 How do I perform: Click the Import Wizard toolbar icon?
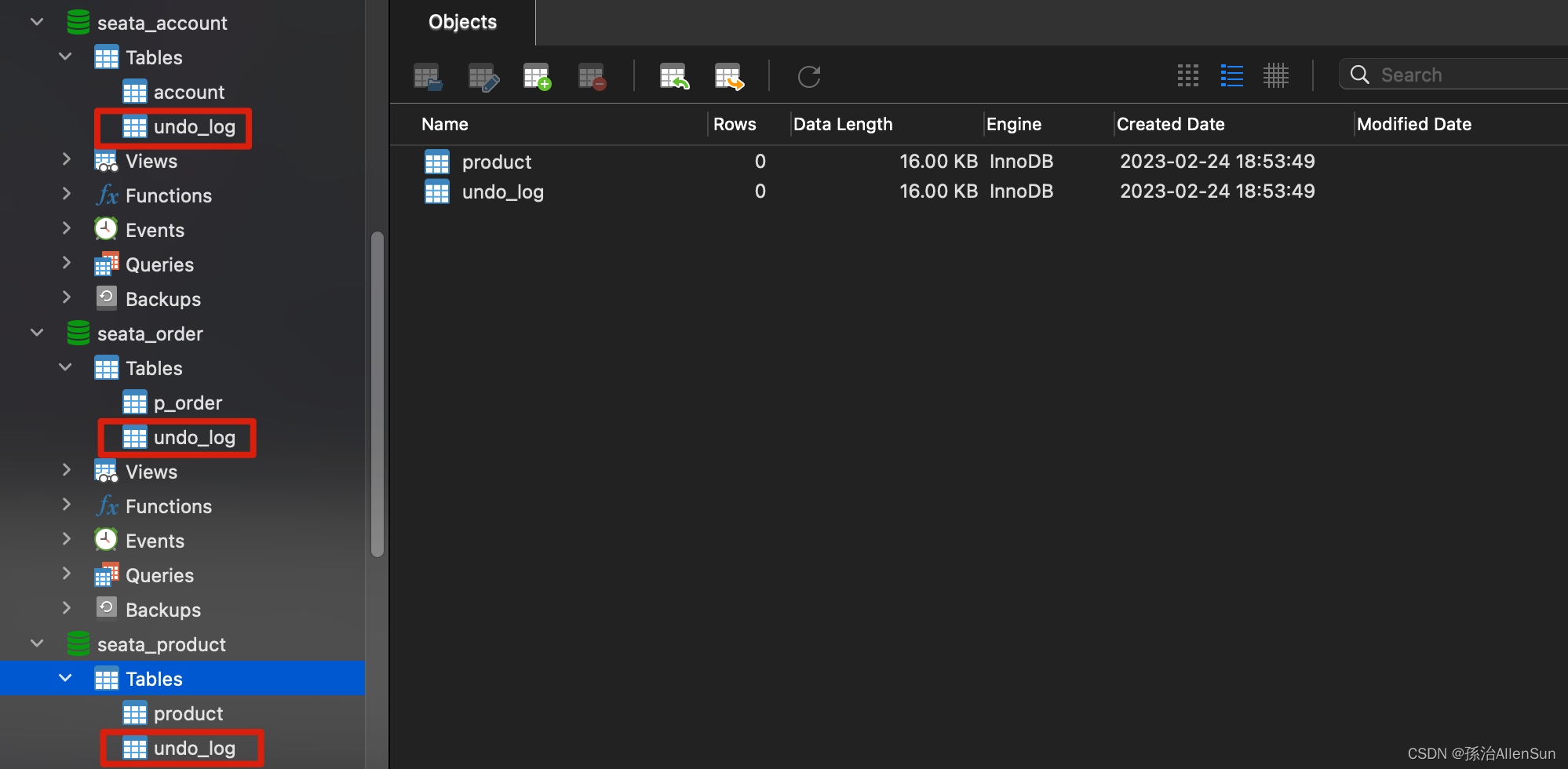[x=674, y=77]
